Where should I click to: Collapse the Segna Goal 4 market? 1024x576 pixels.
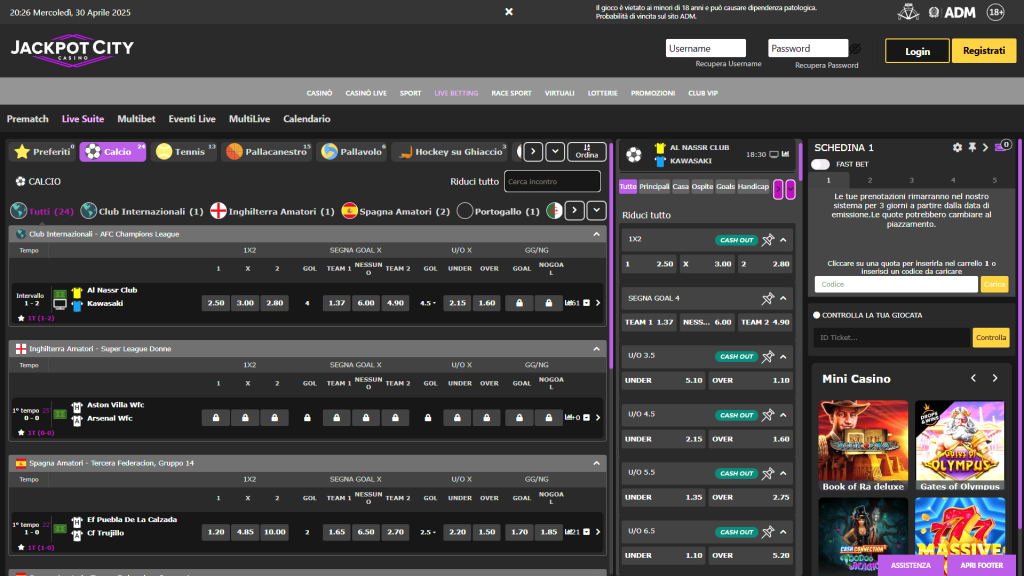(784, 298)
